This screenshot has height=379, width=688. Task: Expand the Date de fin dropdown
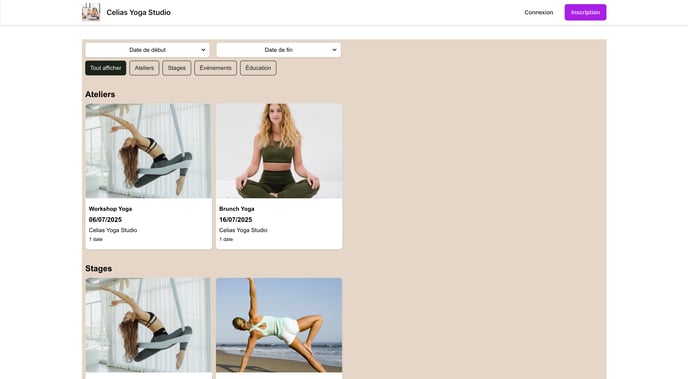(278, 50)
